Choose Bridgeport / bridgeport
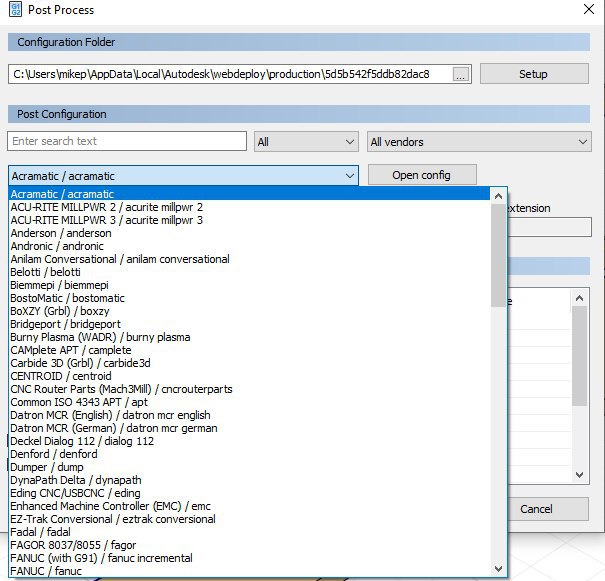605x581 pixels. 249,324
